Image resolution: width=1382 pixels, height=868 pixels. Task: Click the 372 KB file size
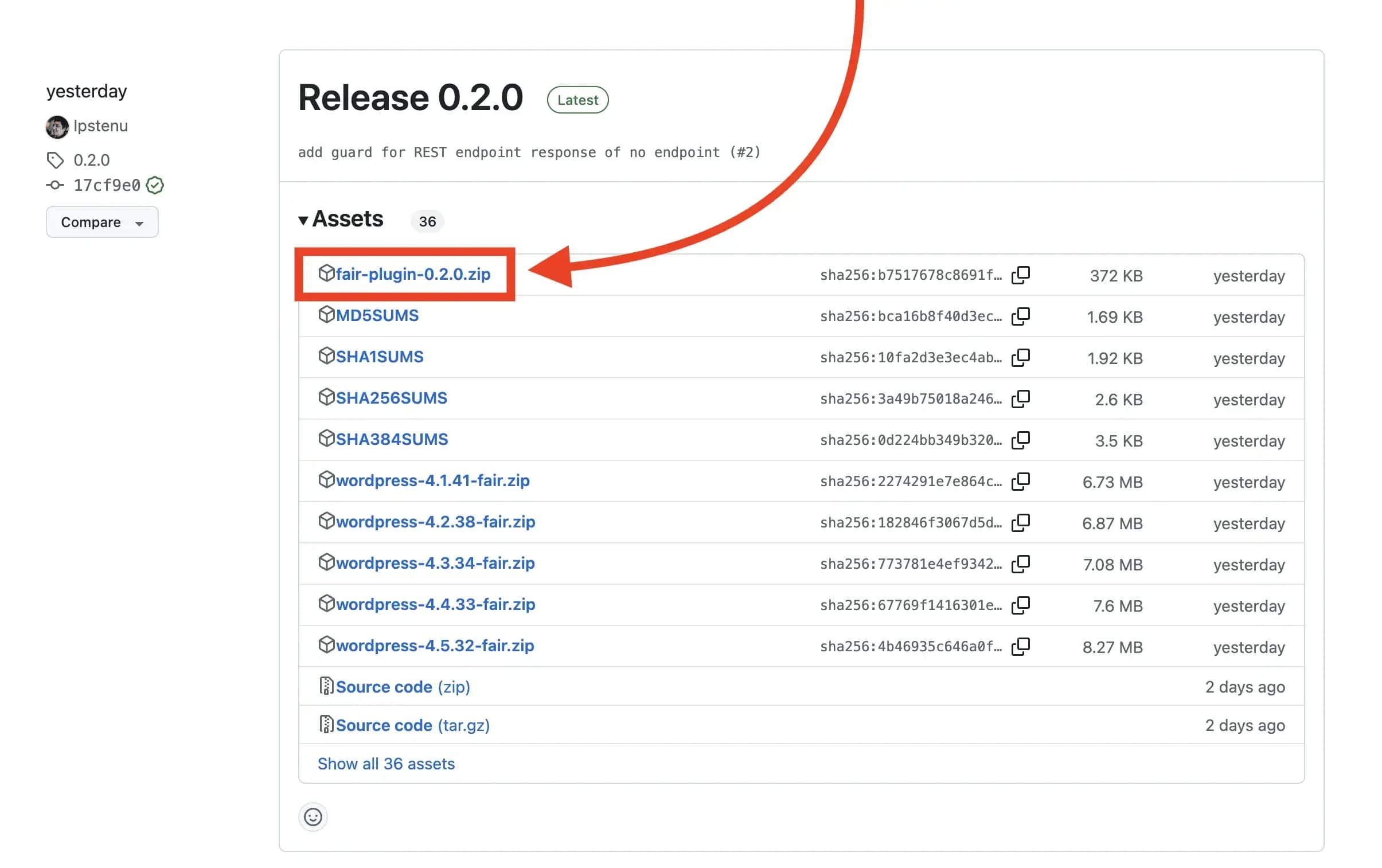coord(1116,276)
